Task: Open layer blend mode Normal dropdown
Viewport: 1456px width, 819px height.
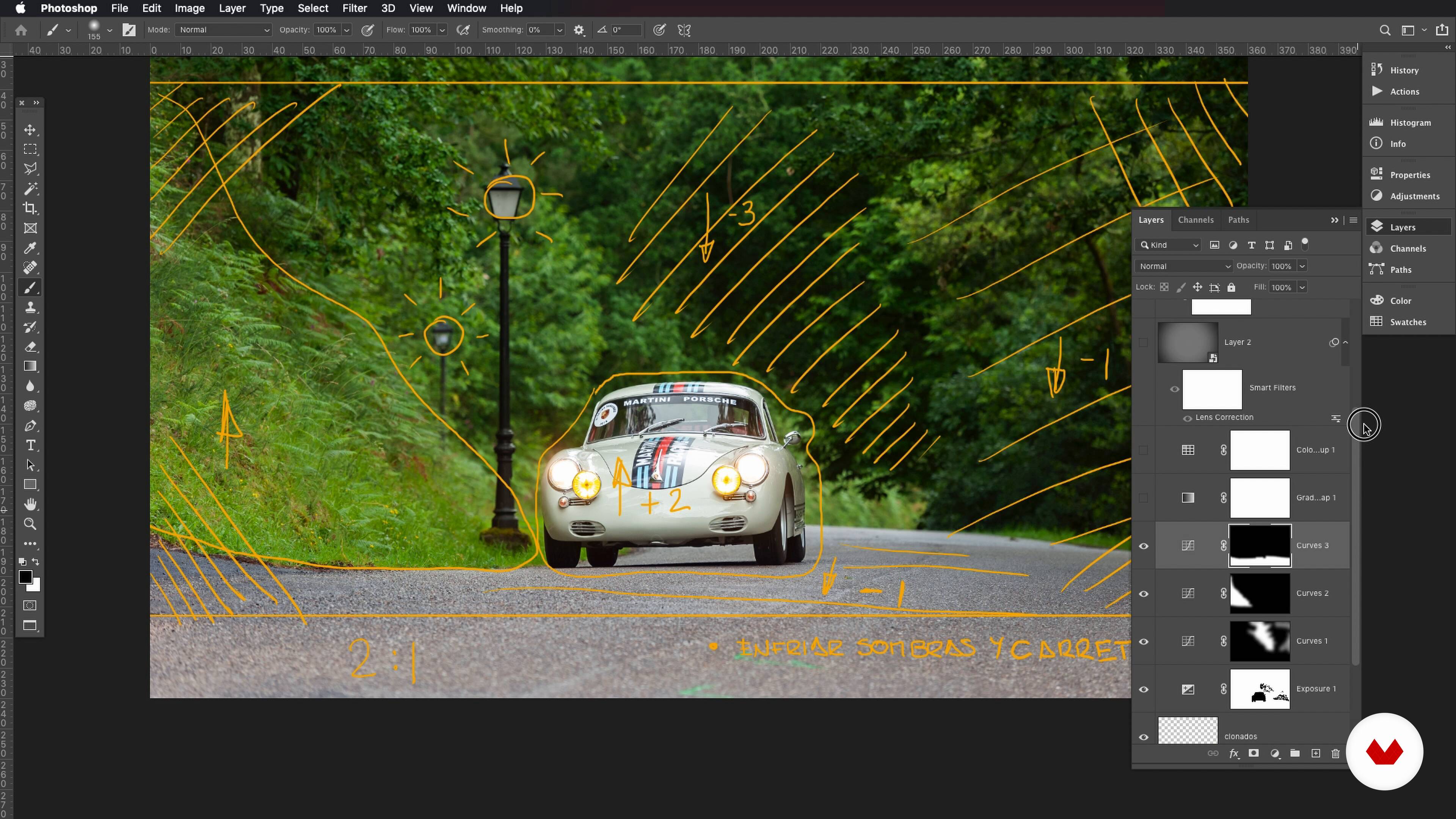Action: click(x=1184, y=266)
